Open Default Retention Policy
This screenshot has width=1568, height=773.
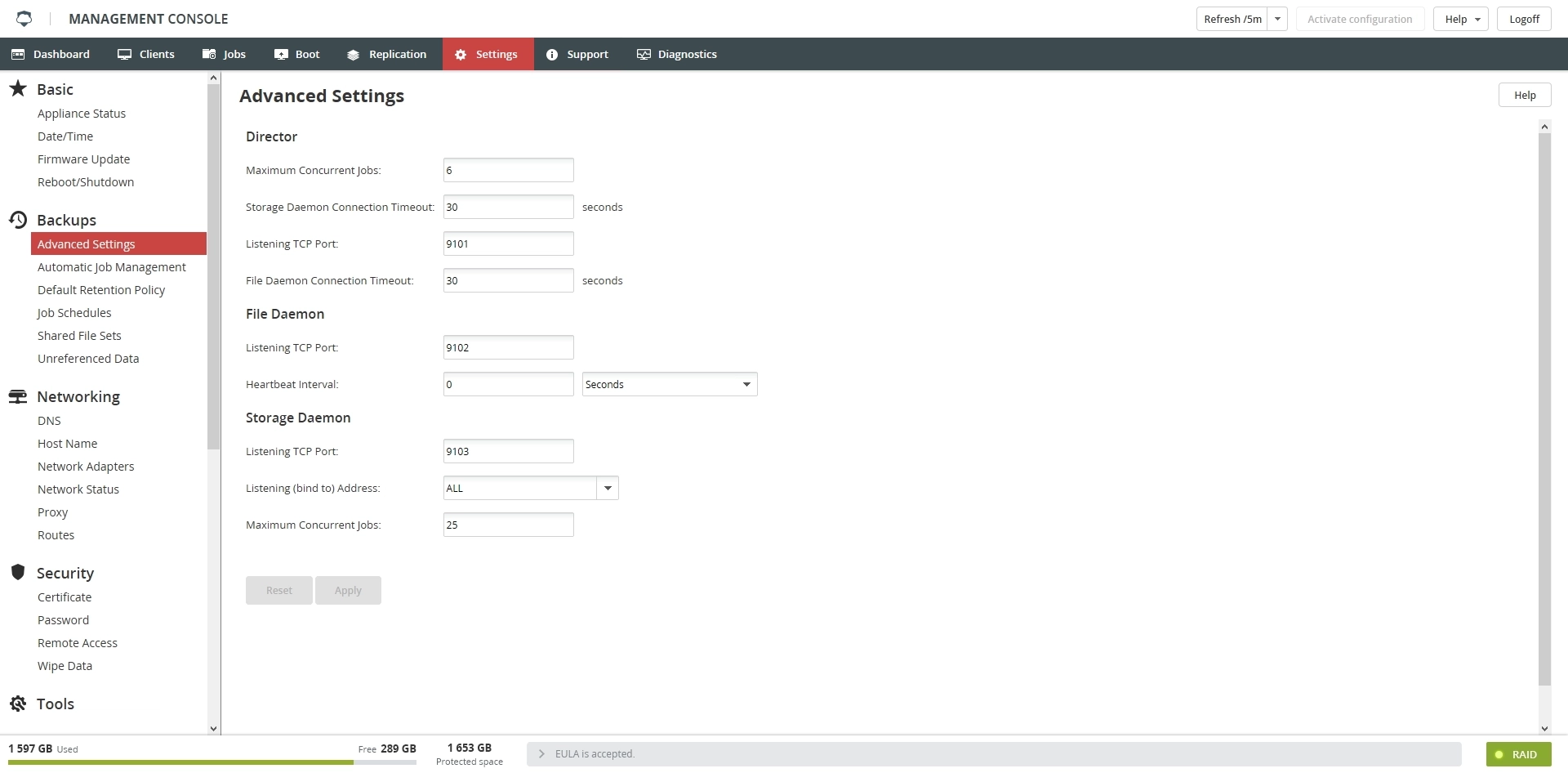pos(101,290)
